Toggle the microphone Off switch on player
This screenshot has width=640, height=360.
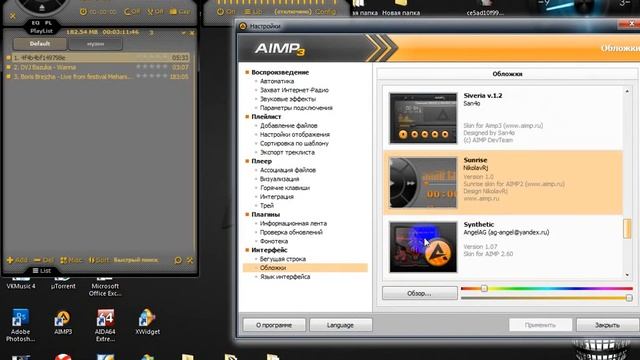point(155,12)
